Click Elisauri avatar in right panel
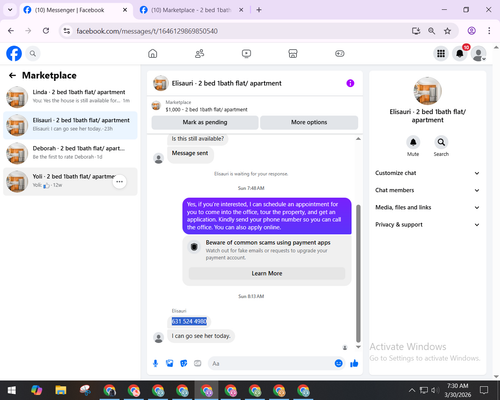This screenshot has width=500, height=400. coord(428,91)
